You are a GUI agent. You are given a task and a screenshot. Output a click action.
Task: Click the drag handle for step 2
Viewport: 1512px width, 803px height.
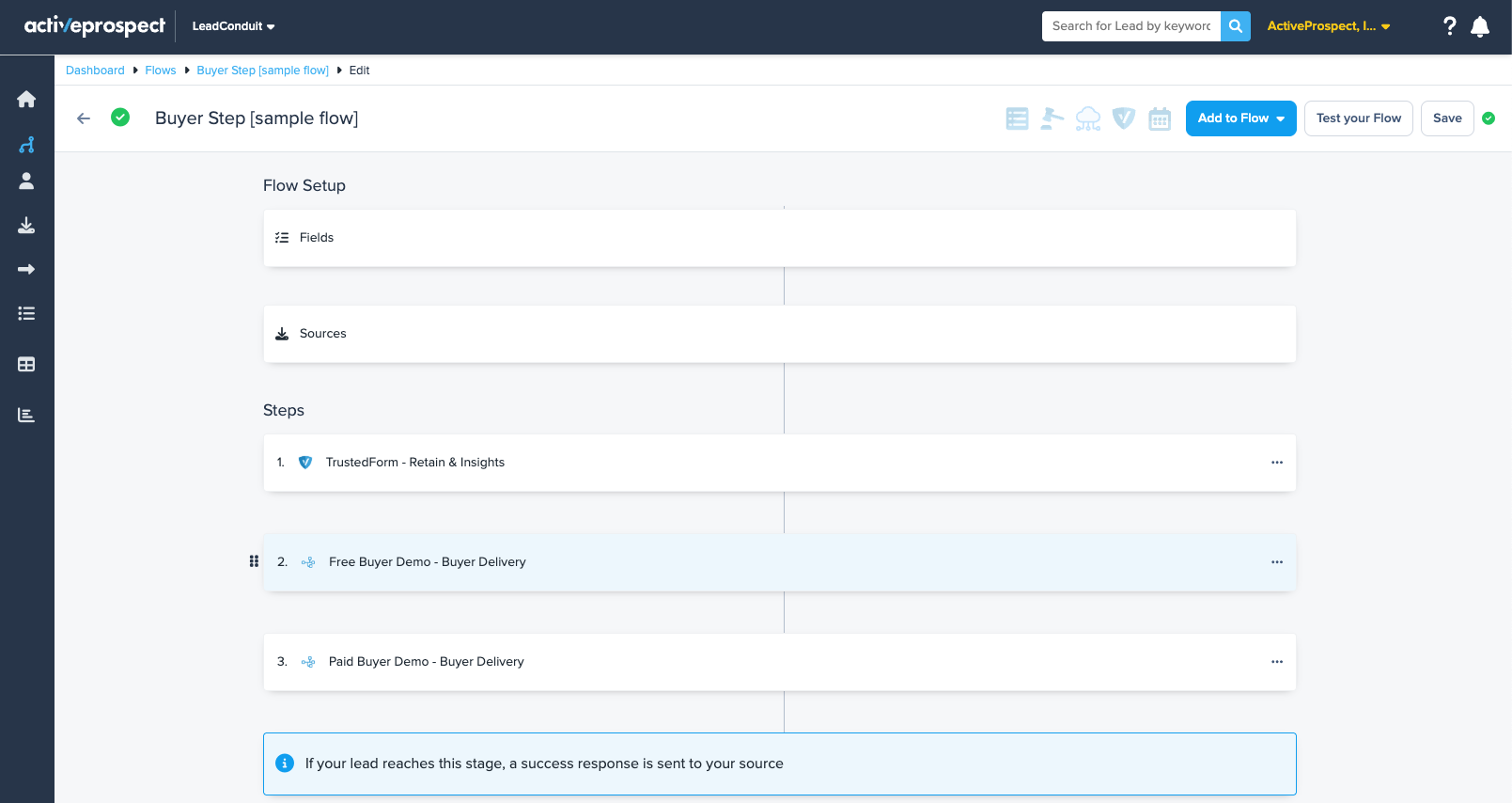[x=254, y=561]
